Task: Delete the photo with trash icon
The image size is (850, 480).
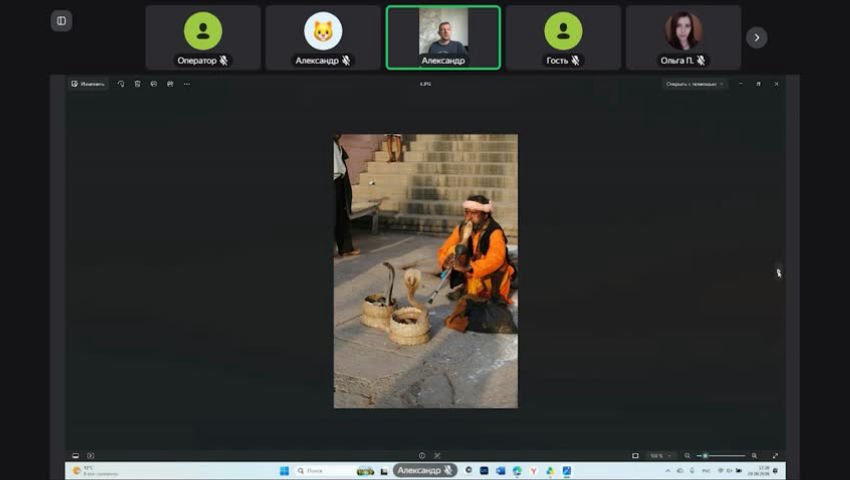Action: click(137, 84)
